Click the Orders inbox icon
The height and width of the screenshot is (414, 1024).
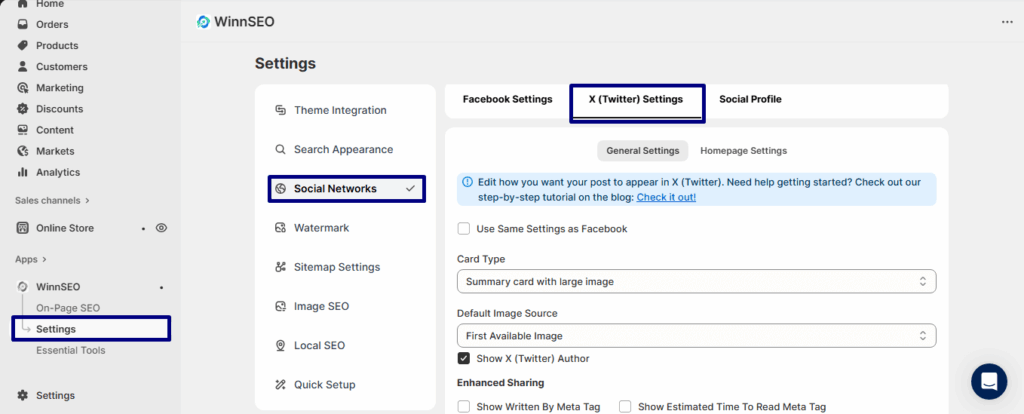[23, 24]
